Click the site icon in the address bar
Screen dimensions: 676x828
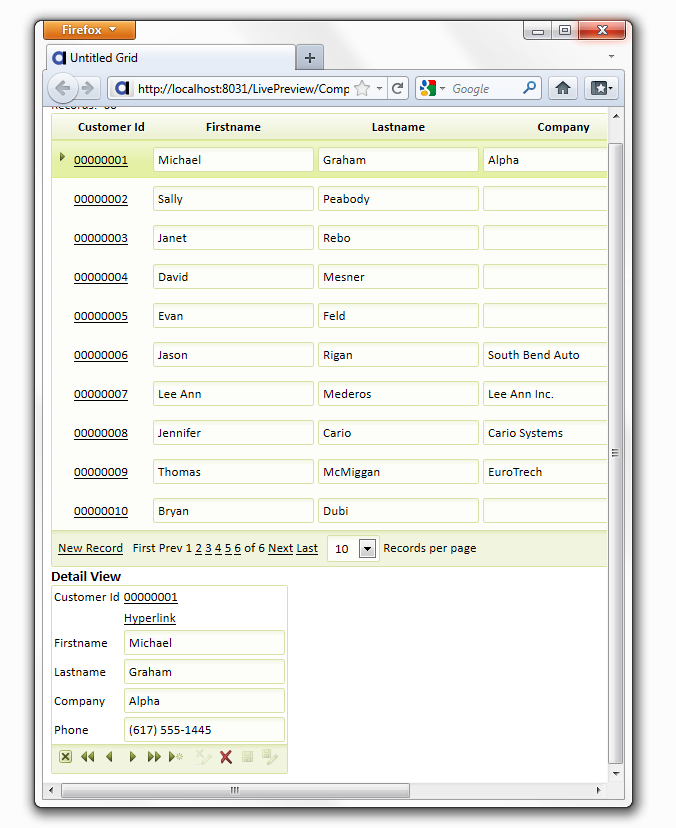123,88
